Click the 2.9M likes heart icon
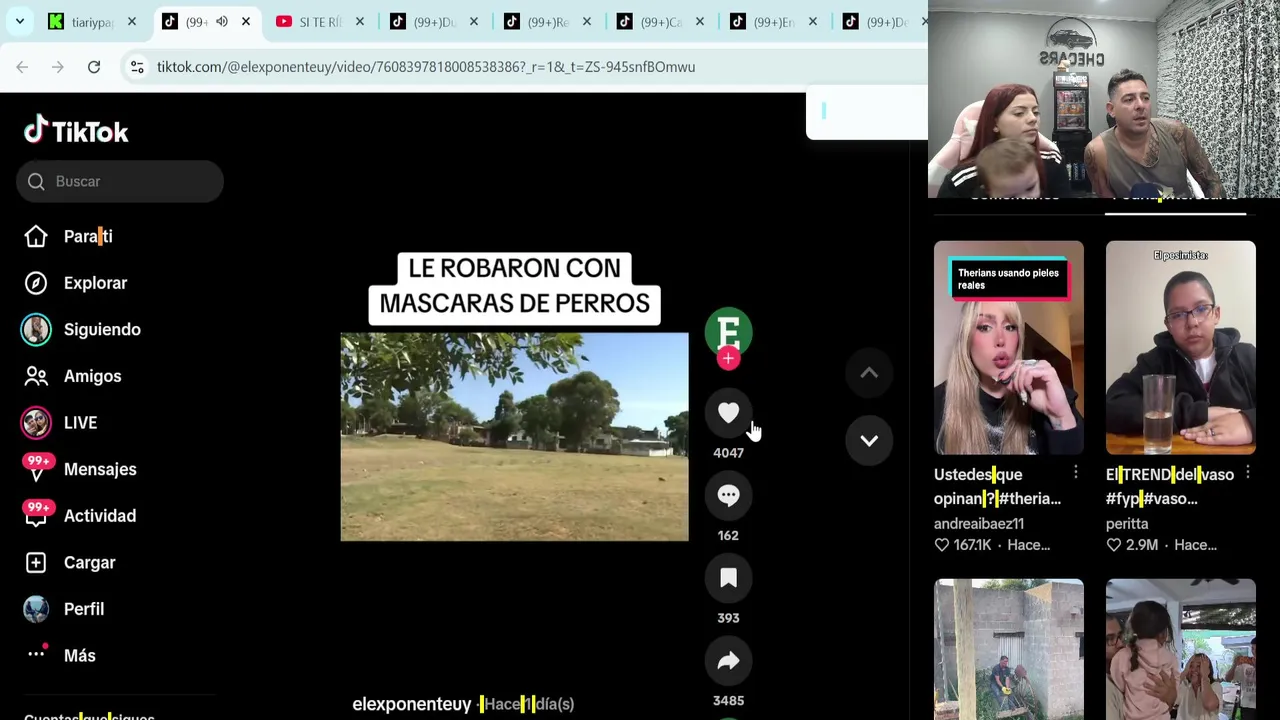The image size is (1280, 720). coord(1113,545)
